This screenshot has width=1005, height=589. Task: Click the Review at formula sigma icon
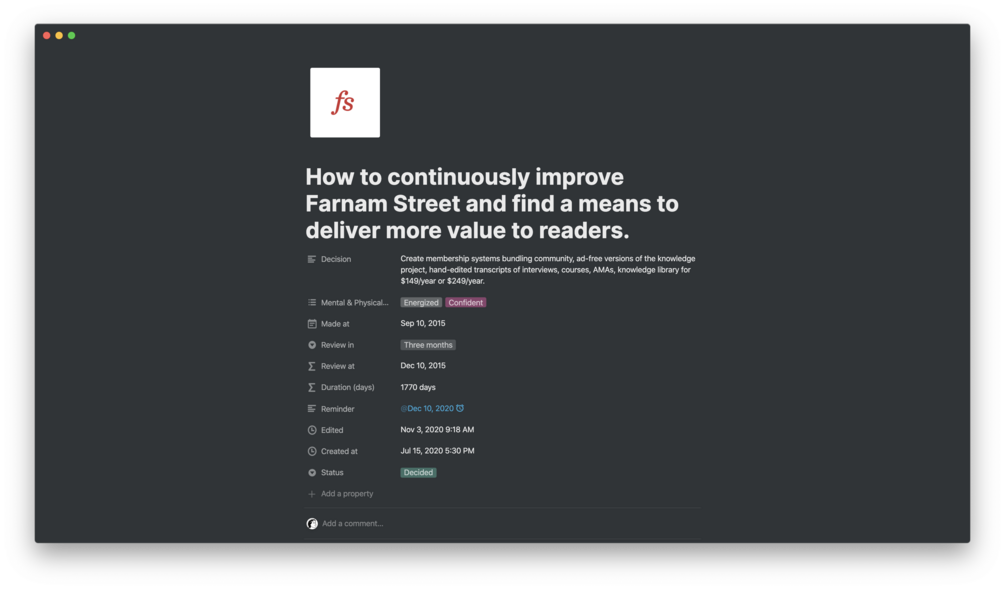coord(311,366)
